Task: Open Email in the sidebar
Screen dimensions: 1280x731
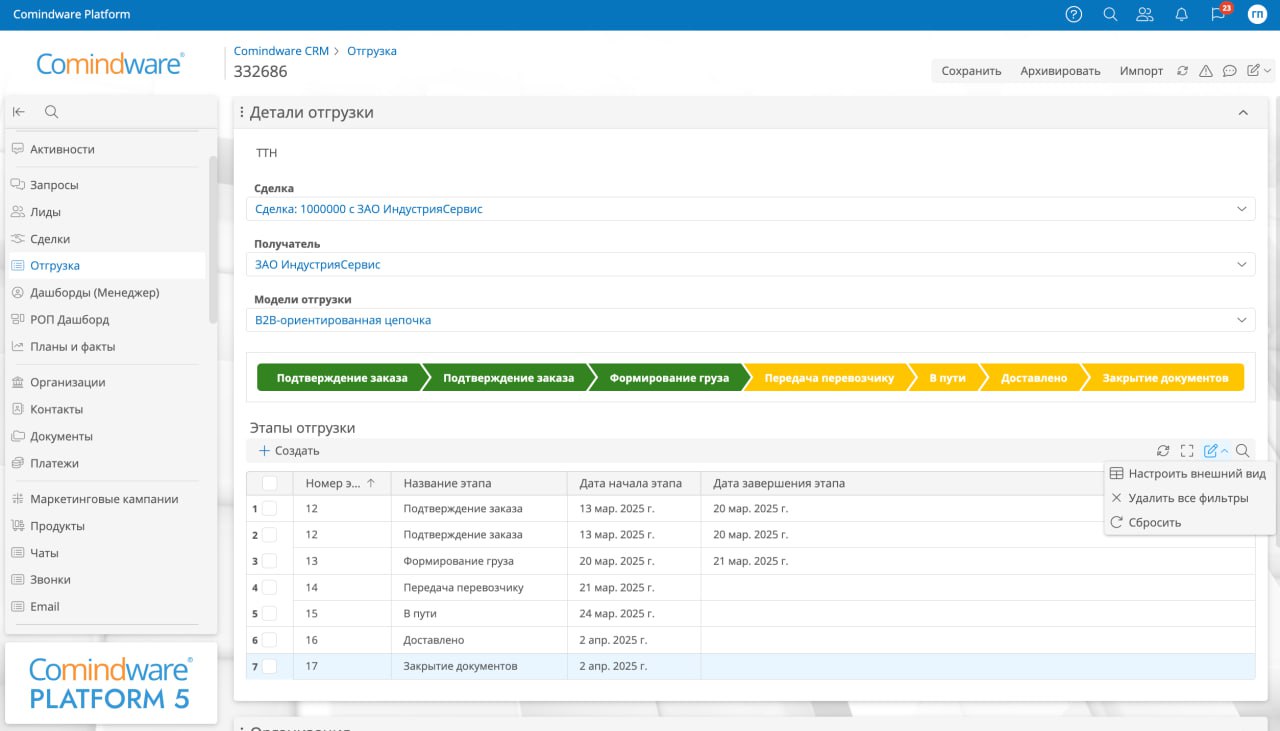Action: 45,606
